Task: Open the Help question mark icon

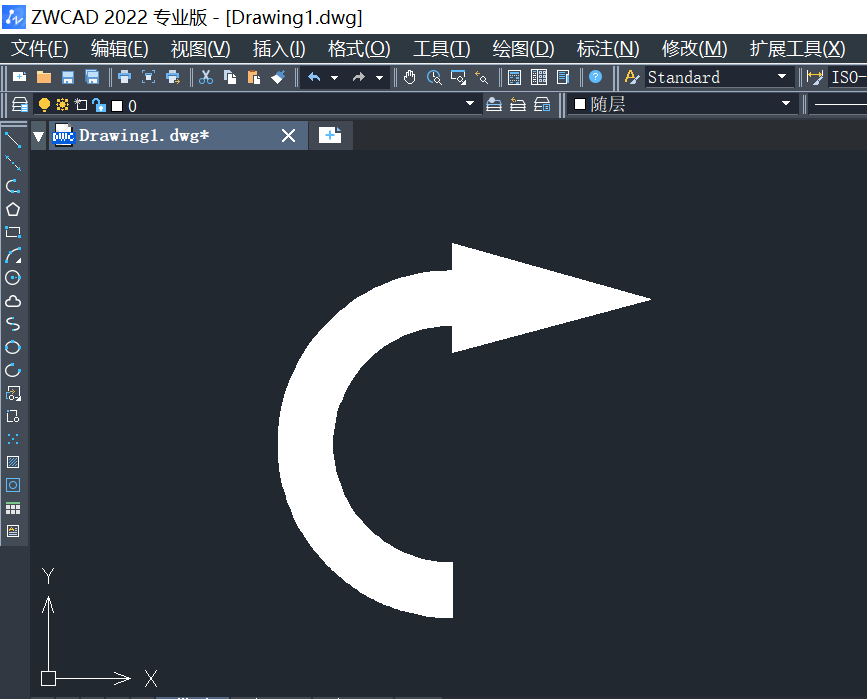Action: (x=595, y=77)
